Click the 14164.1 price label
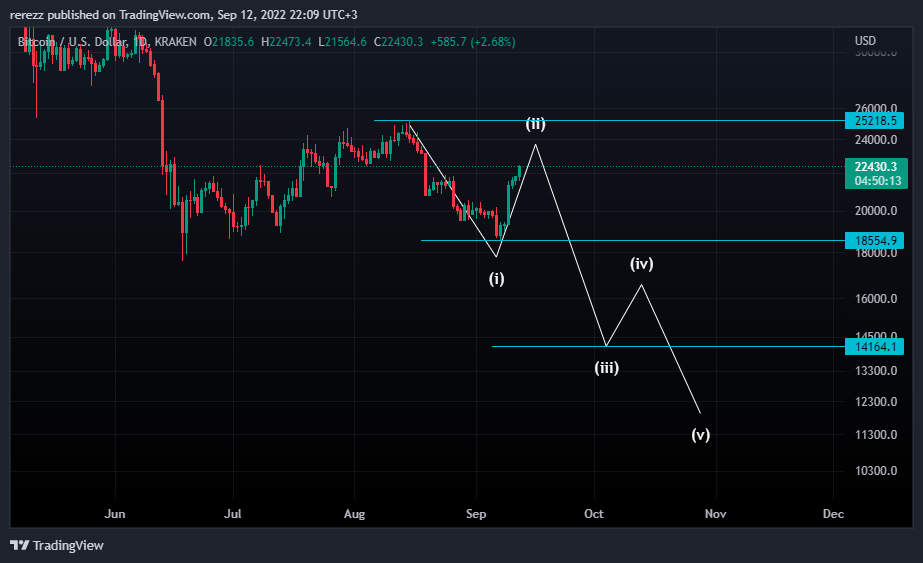This screenshot has height=563, width=923. coord(875,346)
